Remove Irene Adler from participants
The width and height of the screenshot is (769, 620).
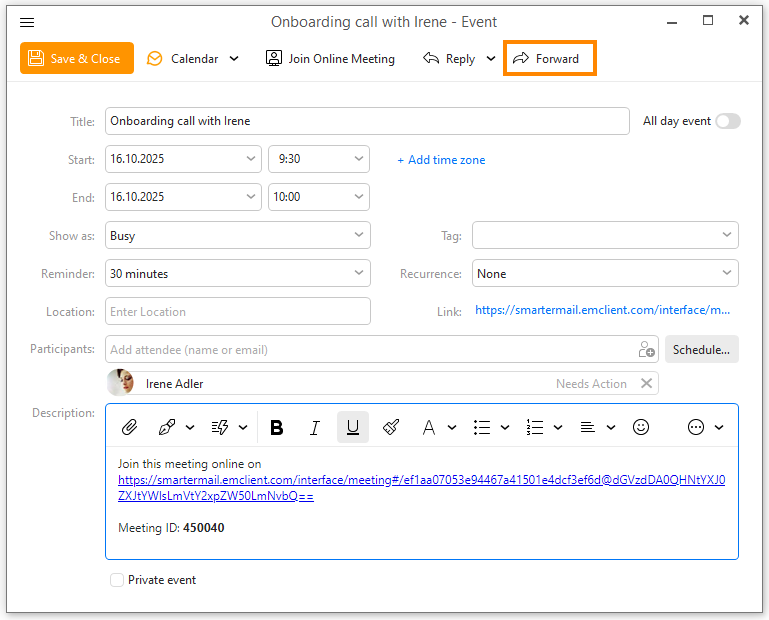(x=646, y=384)
